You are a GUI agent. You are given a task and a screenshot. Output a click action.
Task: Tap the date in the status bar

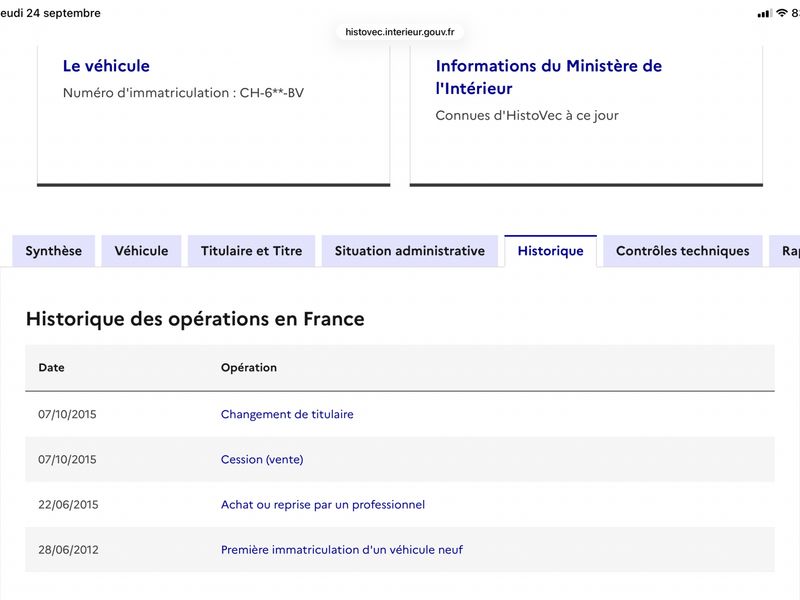coord(50,13)
